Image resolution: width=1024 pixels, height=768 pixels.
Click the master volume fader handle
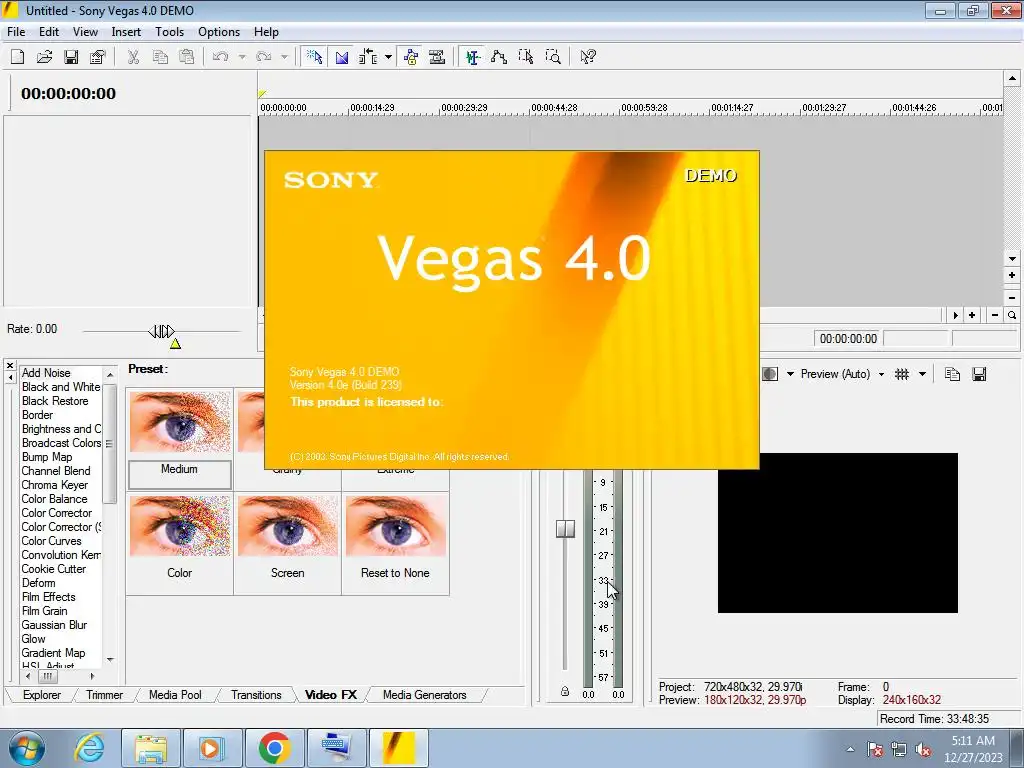[x=566, y=529]
